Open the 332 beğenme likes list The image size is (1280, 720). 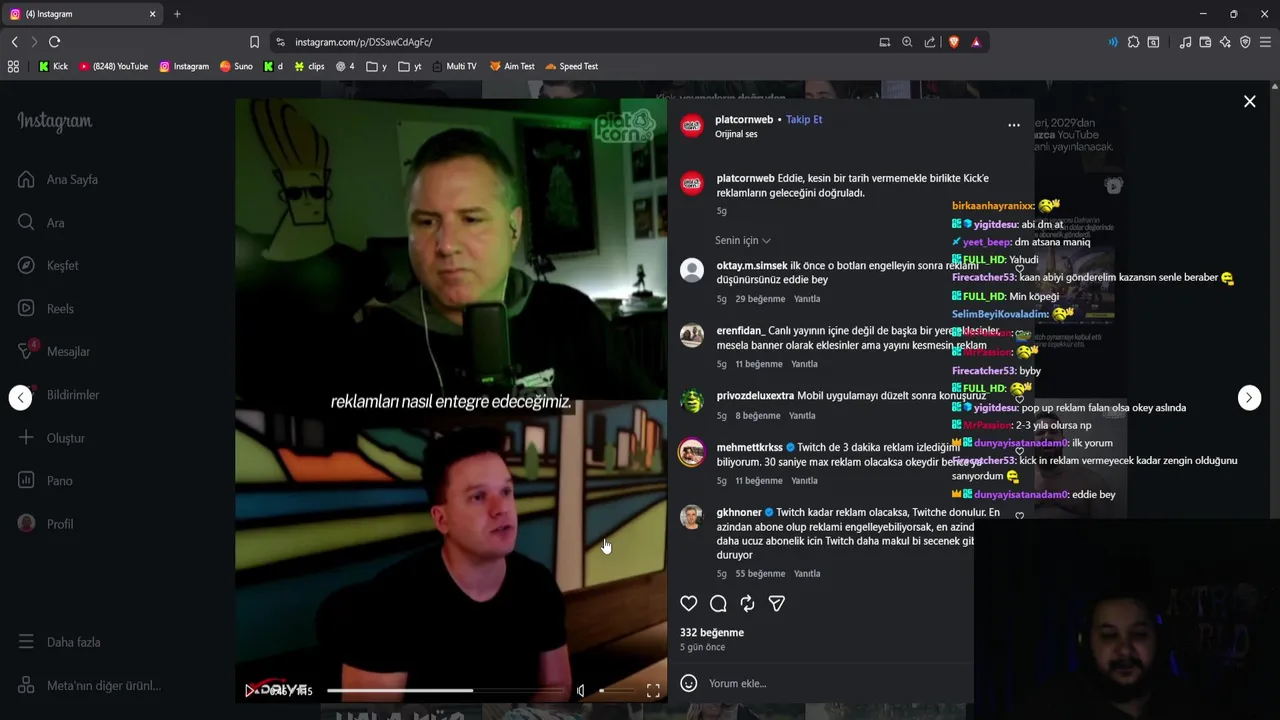click(712, 632)
